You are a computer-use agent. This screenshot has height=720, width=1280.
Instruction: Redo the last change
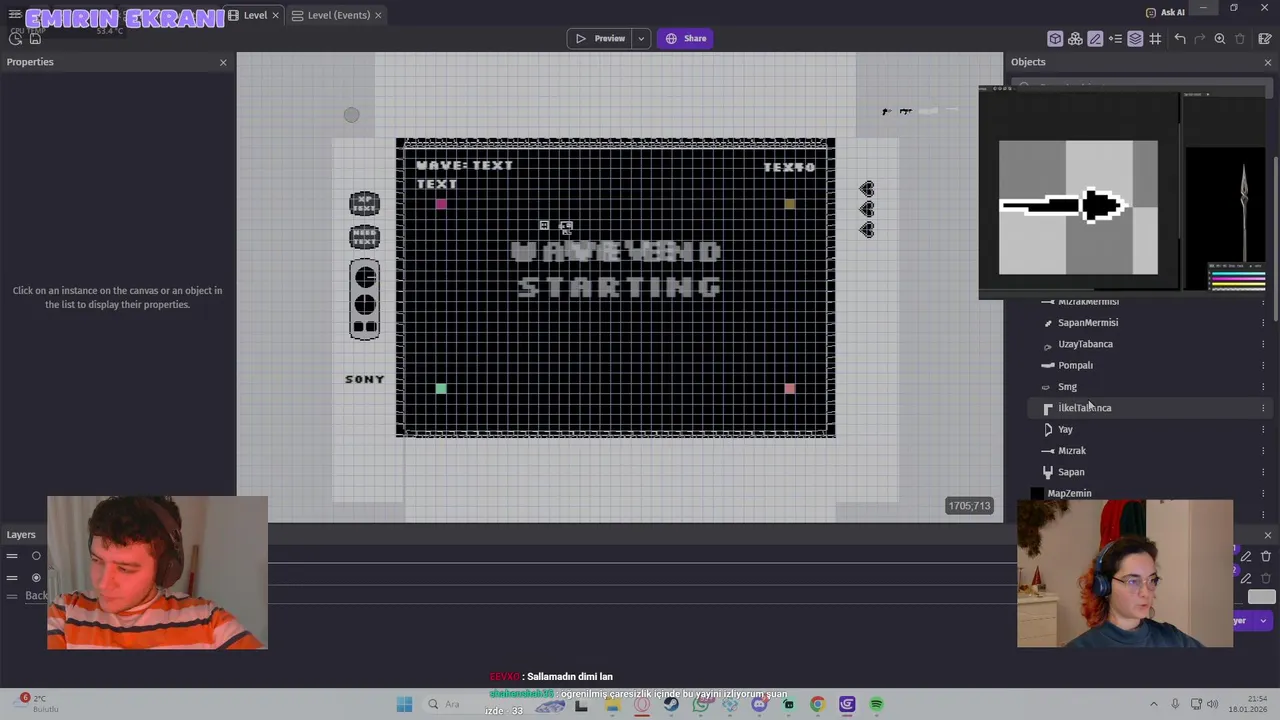[1200, 38]
